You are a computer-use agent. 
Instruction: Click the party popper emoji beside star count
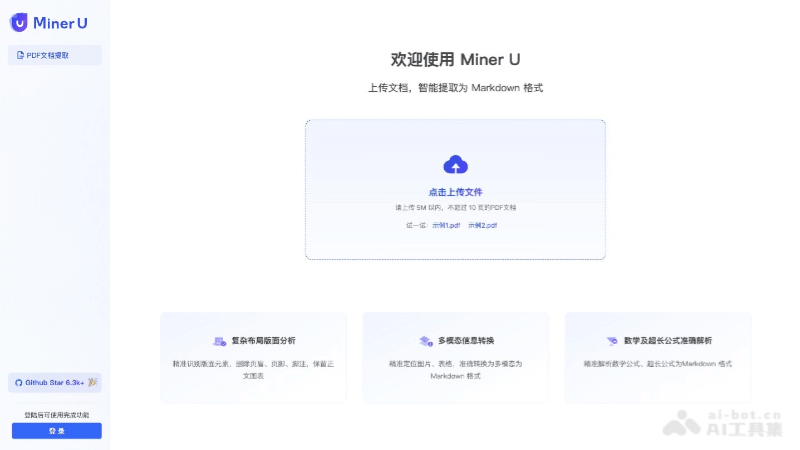point(92,382)
